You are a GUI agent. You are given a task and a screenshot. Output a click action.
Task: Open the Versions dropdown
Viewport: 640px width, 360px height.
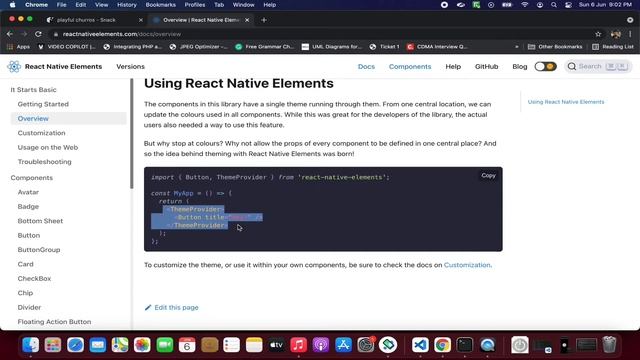pyautogui.click(x=130, y=67)
